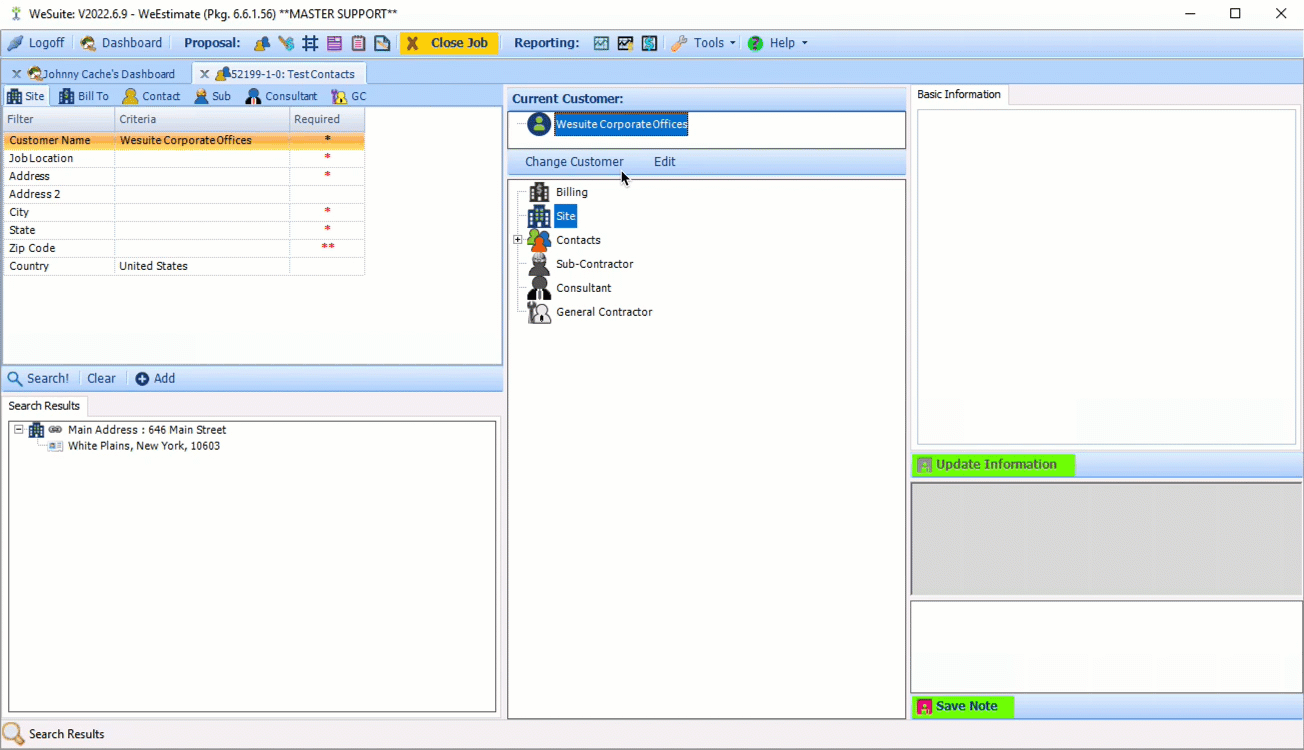Select the Contacts tree item
The image size is (1304, 750).
point(578,240)
